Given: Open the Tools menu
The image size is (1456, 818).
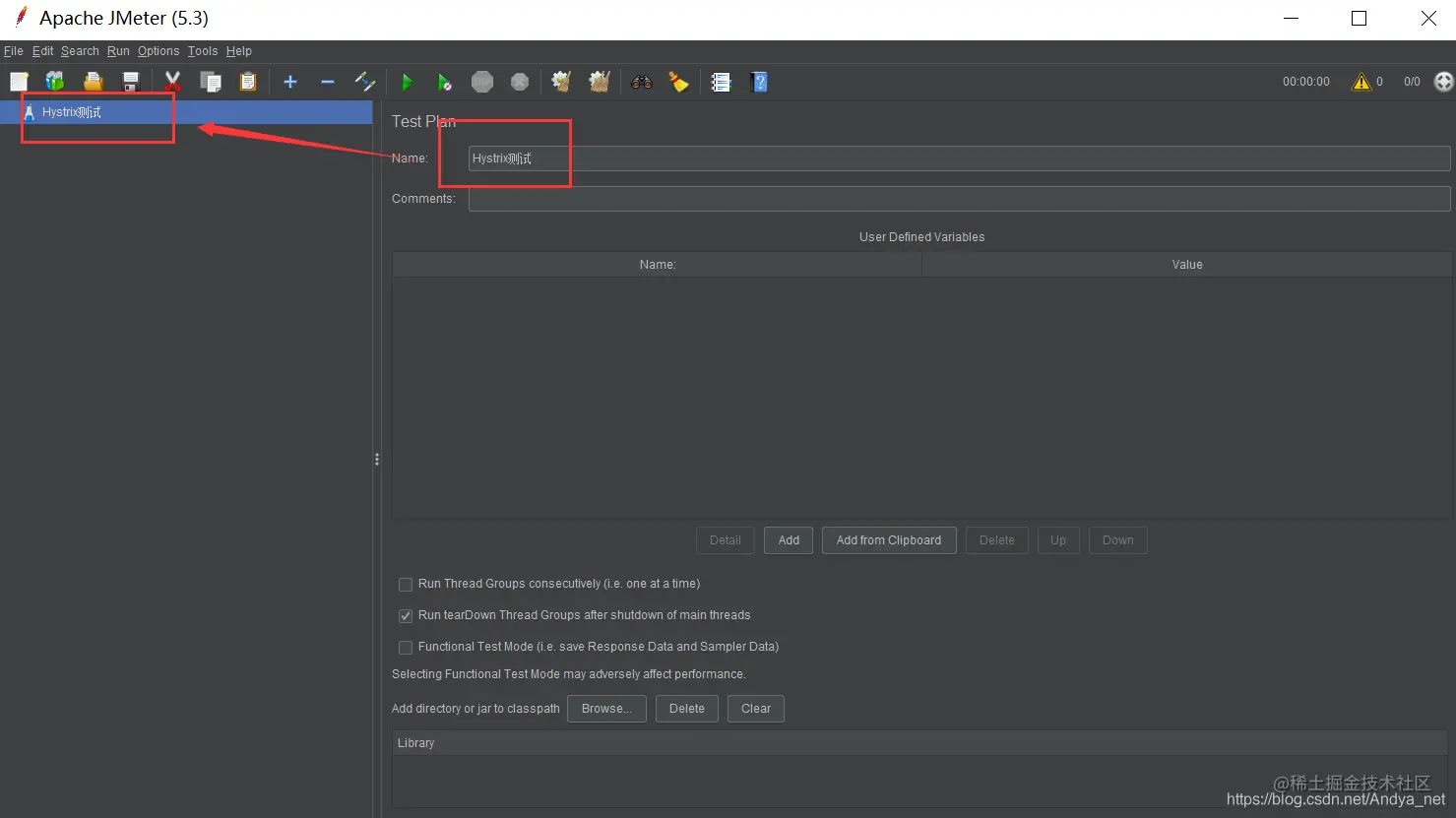Looking at the screenshot, I should pos(203,51).
